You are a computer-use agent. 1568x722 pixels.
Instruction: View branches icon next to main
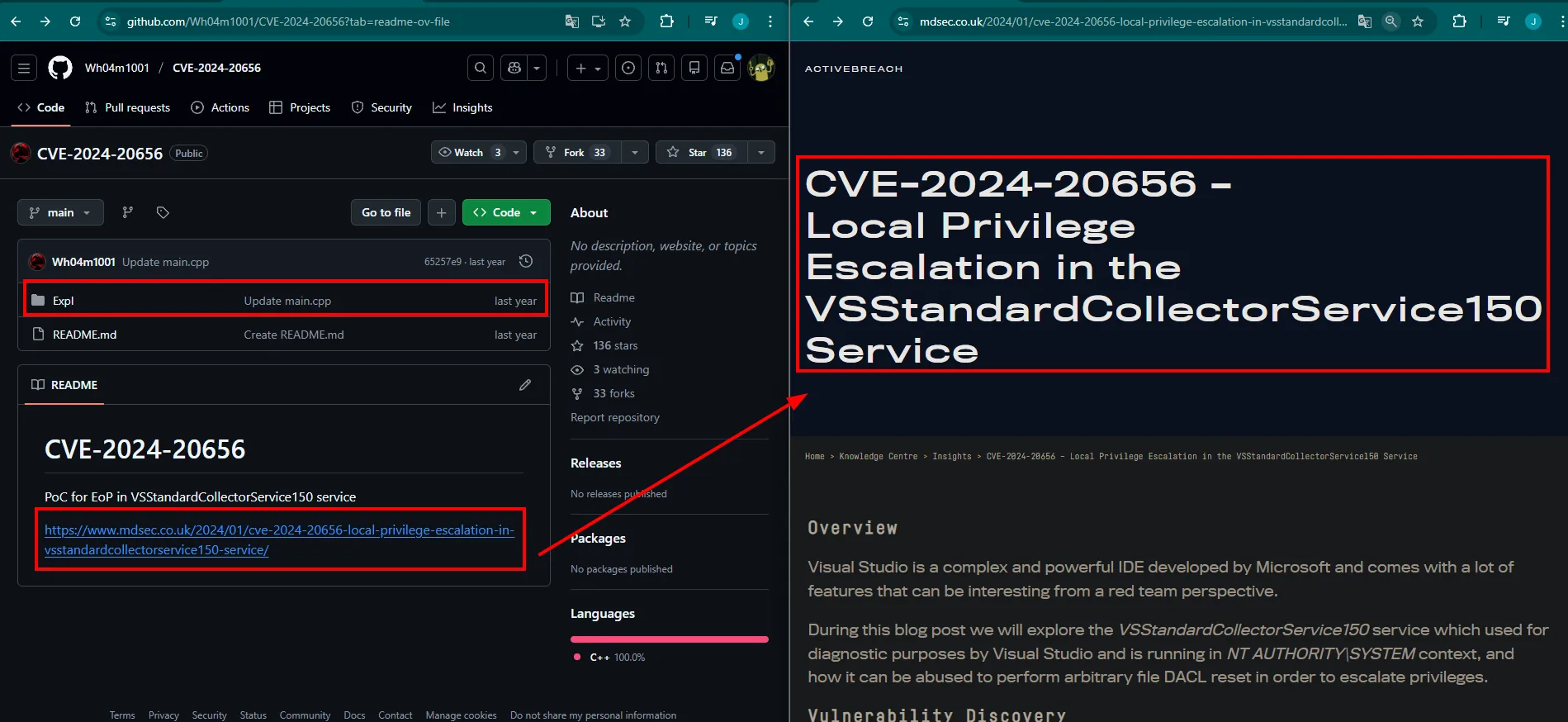127,212
